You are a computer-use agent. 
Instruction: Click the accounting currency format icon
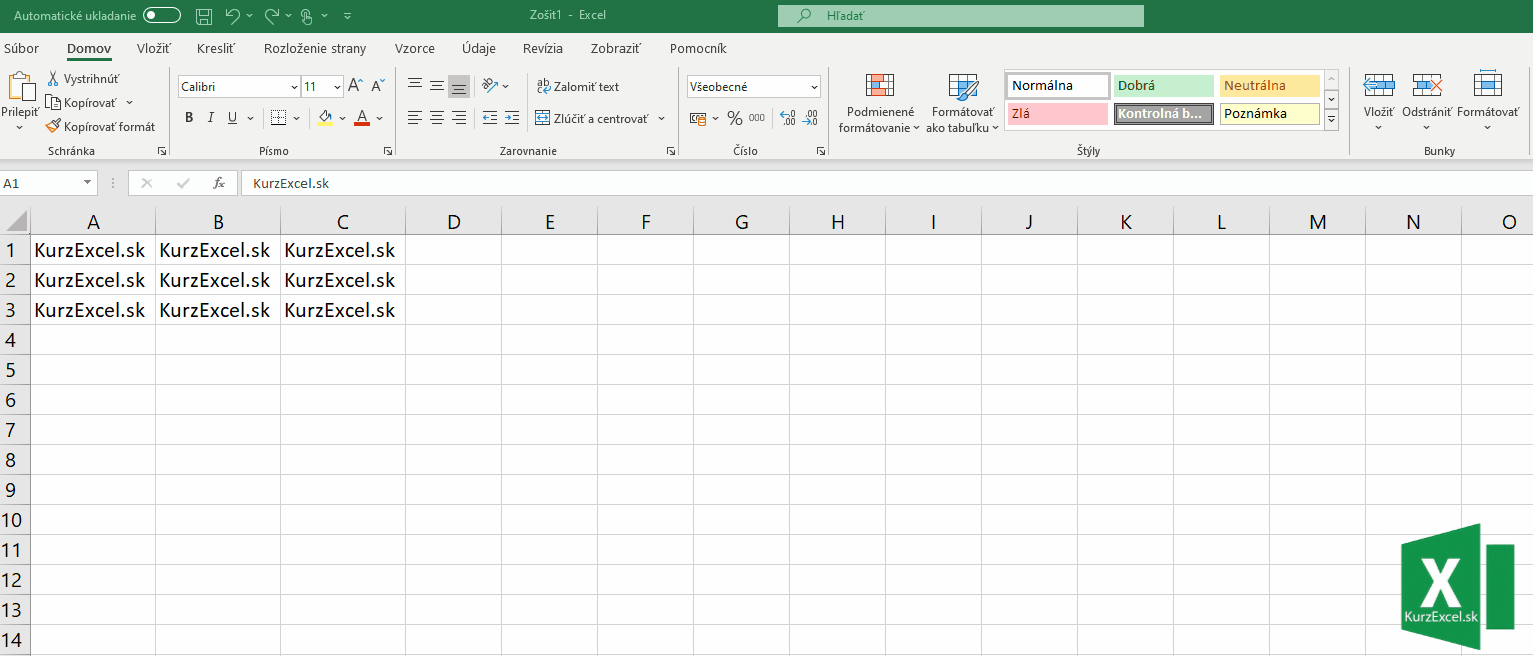pyautogui.click(x=699, y=118)
